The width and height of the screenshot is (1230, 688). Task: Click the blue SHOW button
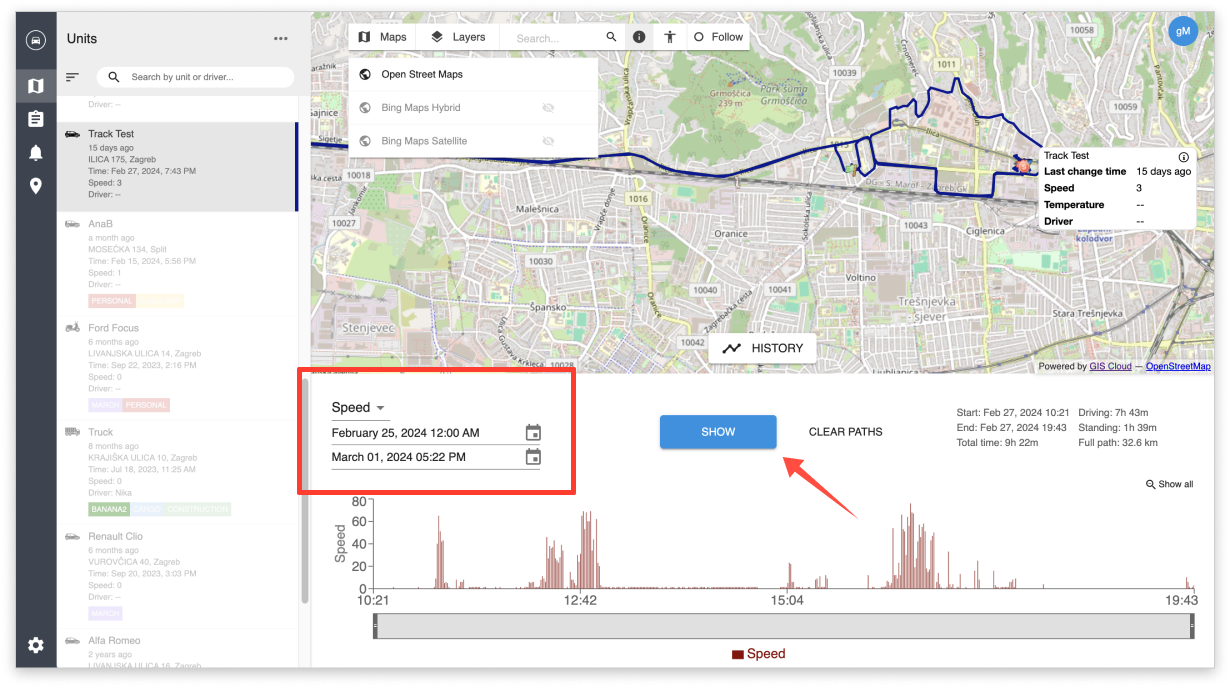pyautogui.click(x=718, y=432)
